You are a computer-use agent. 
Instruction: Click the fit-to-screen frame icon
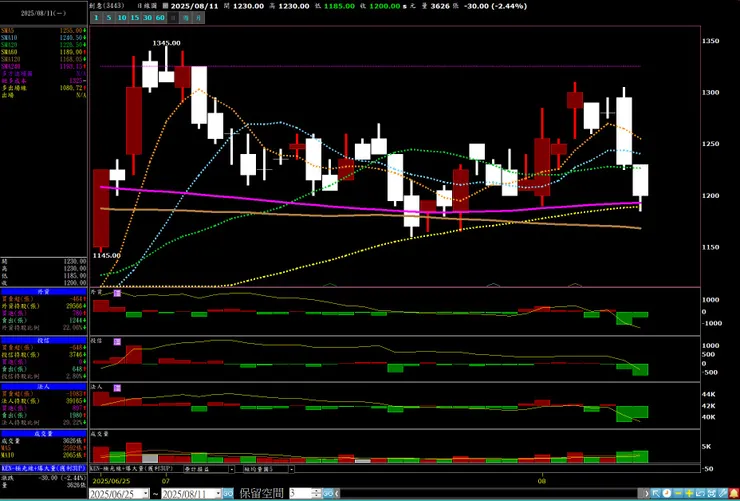(x=712, y=493)
